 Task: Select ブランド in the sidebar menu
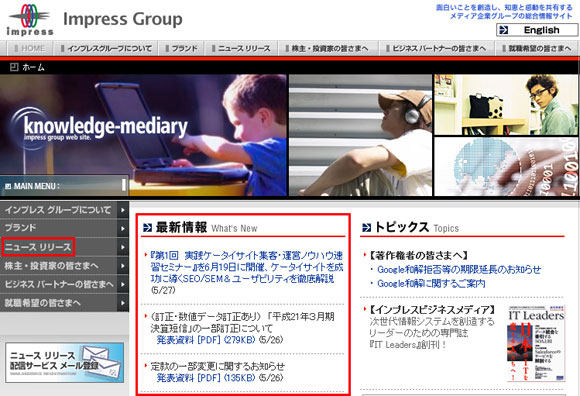pos(58,228)
